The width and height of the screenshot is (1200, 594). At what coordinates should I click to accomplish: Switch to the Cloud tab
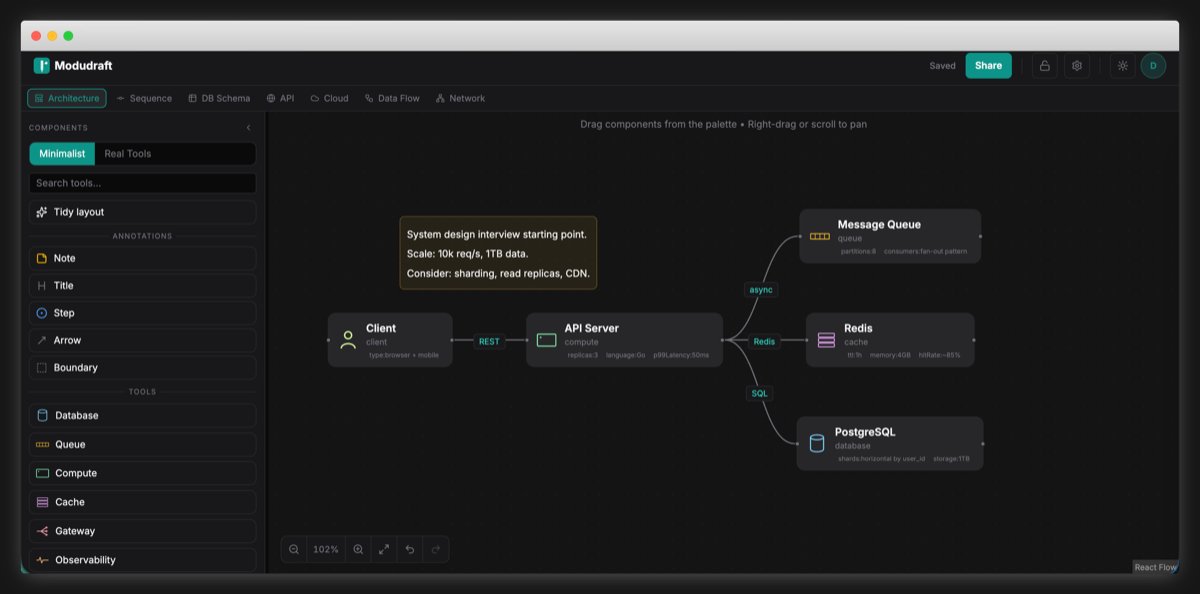pyautogui.click(x=329, y=98)
